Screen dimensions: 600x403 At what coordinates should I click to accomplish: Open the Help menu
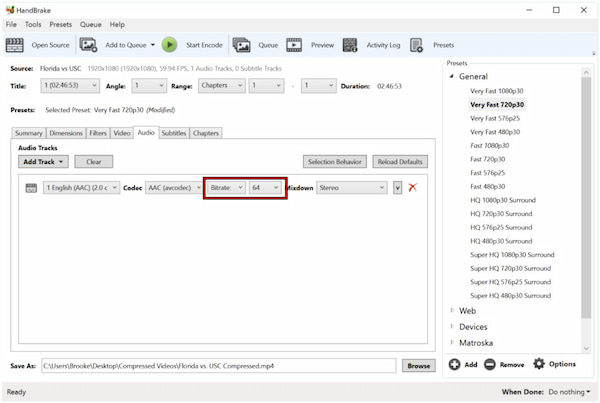(x=117, y=24)
